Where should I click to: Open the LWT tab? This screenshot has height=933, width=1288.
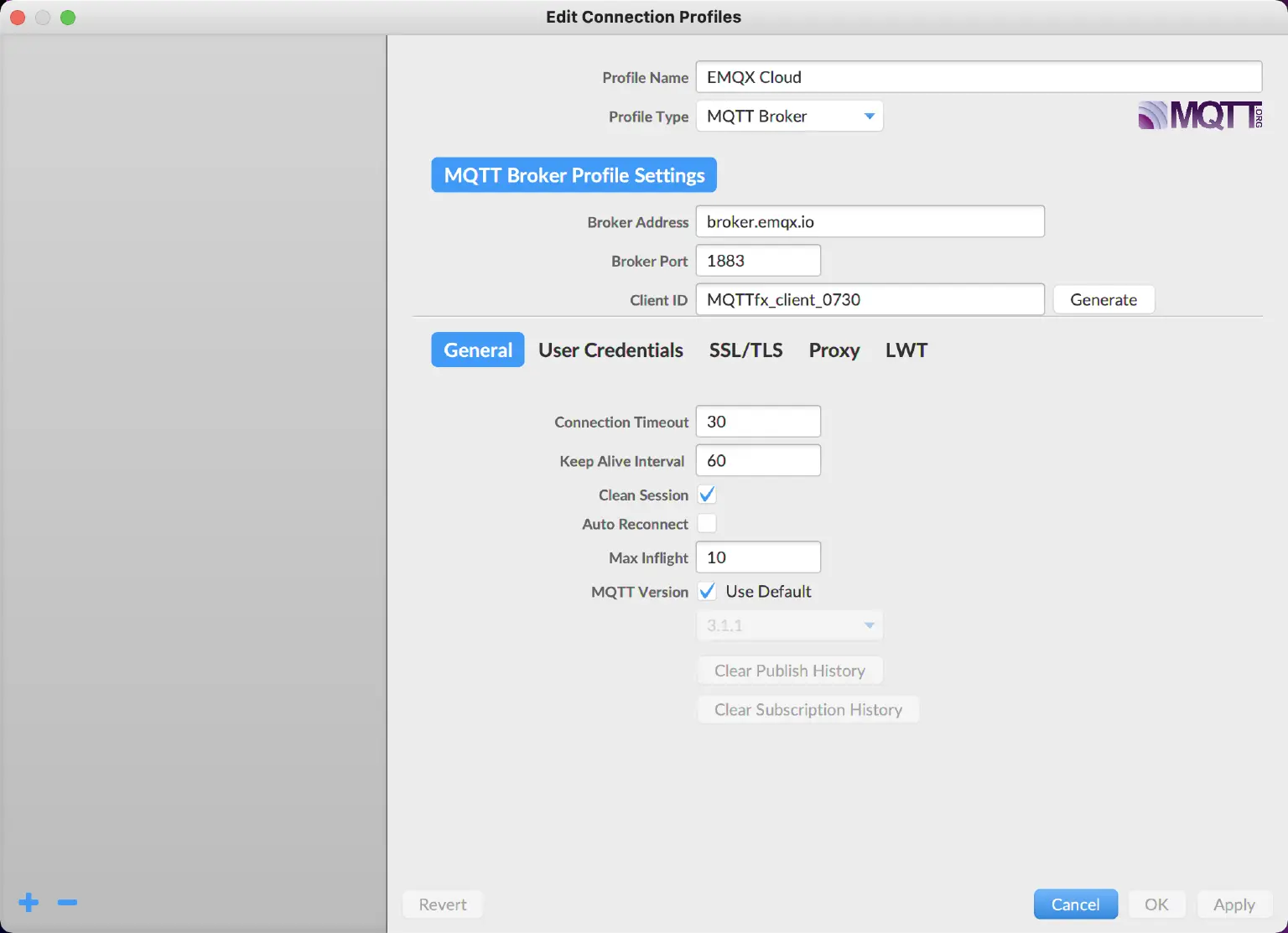click(906, 350)
